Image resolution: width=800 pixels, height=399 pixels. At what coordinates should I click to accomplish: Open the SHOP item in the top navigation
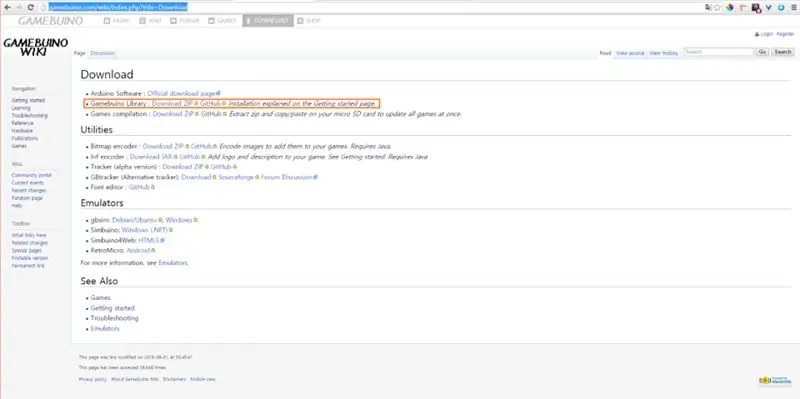coord(309,21)
